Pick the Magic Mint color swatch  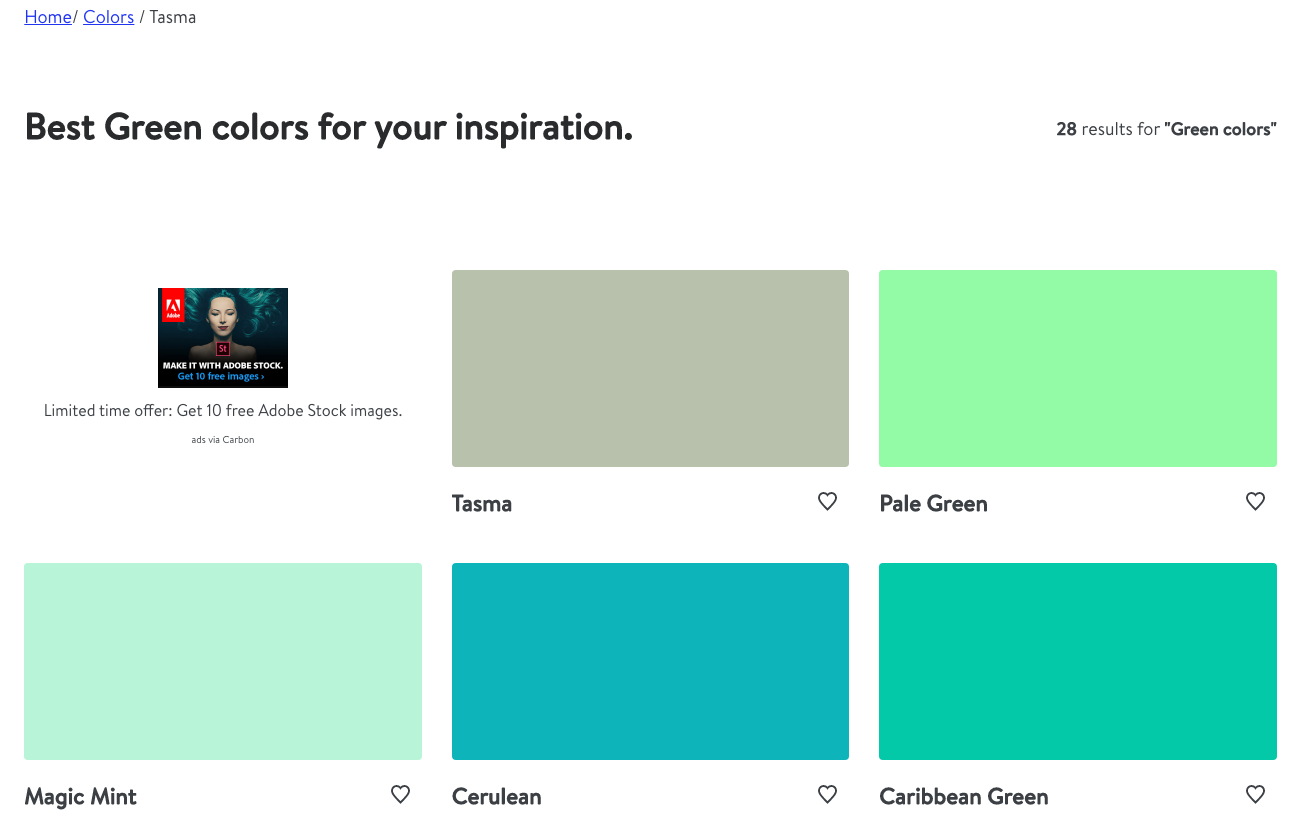click(x=223, y=661)
